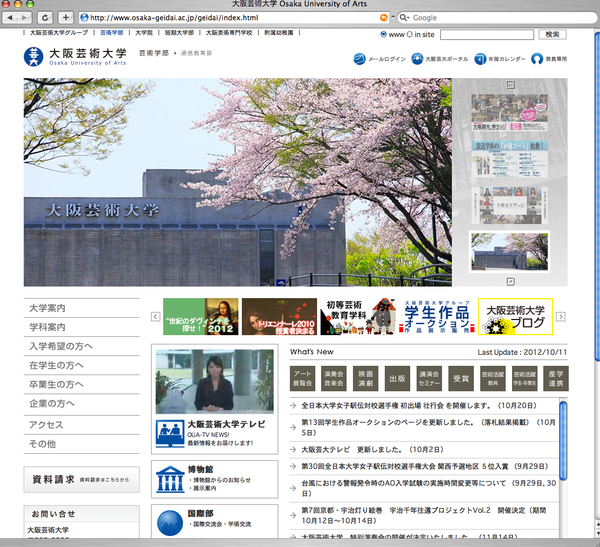Screen dimensions: 600x547
Task: Filter news by 映画演劇 category
Action: 365,378
